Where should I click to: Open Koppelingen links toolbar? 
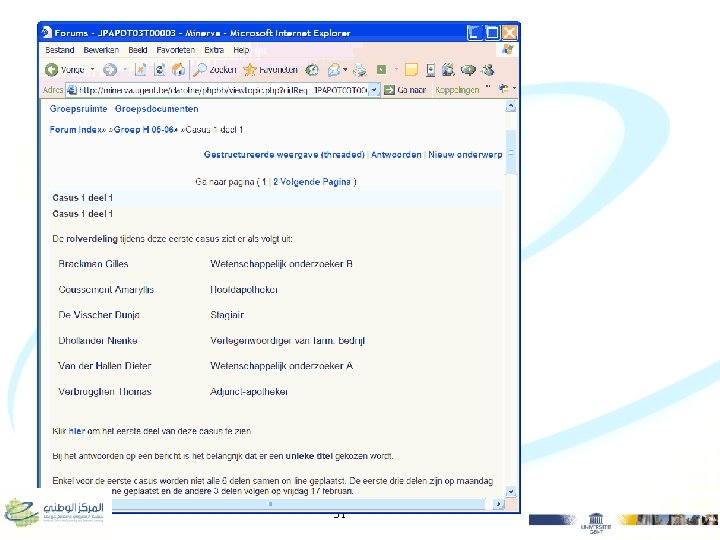457,90
